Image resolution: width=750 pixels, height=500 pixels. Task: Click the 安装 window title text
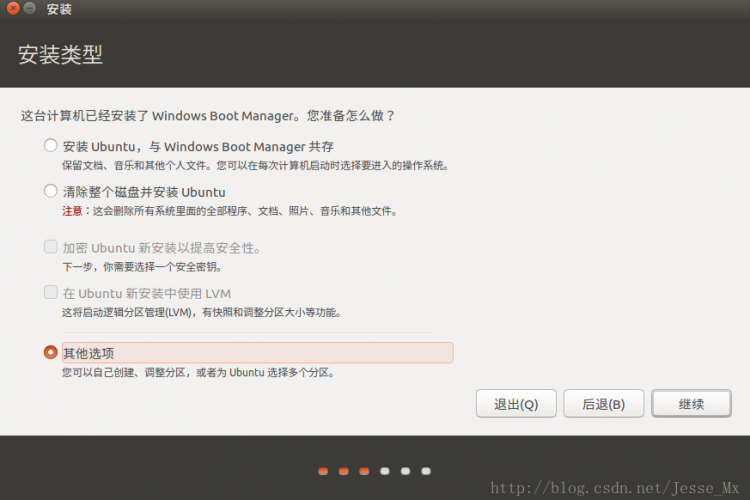[x=59, y=9]
